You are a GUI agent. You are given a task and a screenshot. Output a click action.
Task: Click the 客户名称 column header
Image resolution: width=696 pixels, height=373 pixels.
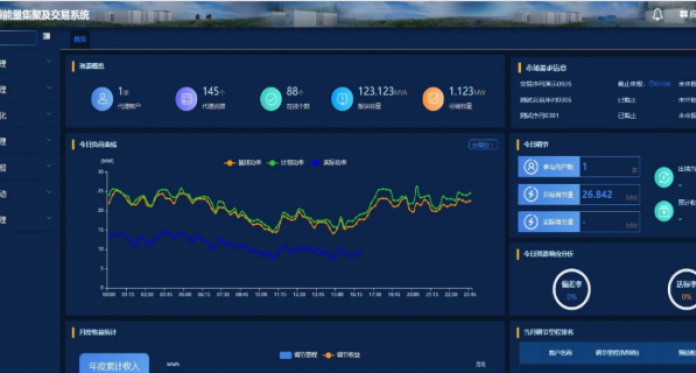pyautogui.click(x=560, y=353)
